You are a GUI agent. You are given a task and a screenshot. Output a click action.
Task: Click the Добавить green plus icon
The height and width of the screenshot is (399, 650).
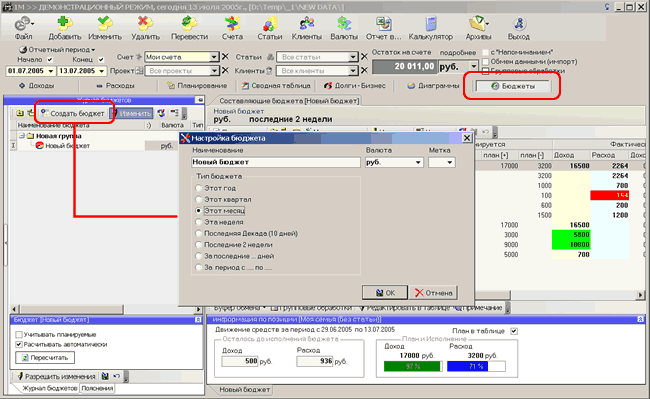click(64, 24)
